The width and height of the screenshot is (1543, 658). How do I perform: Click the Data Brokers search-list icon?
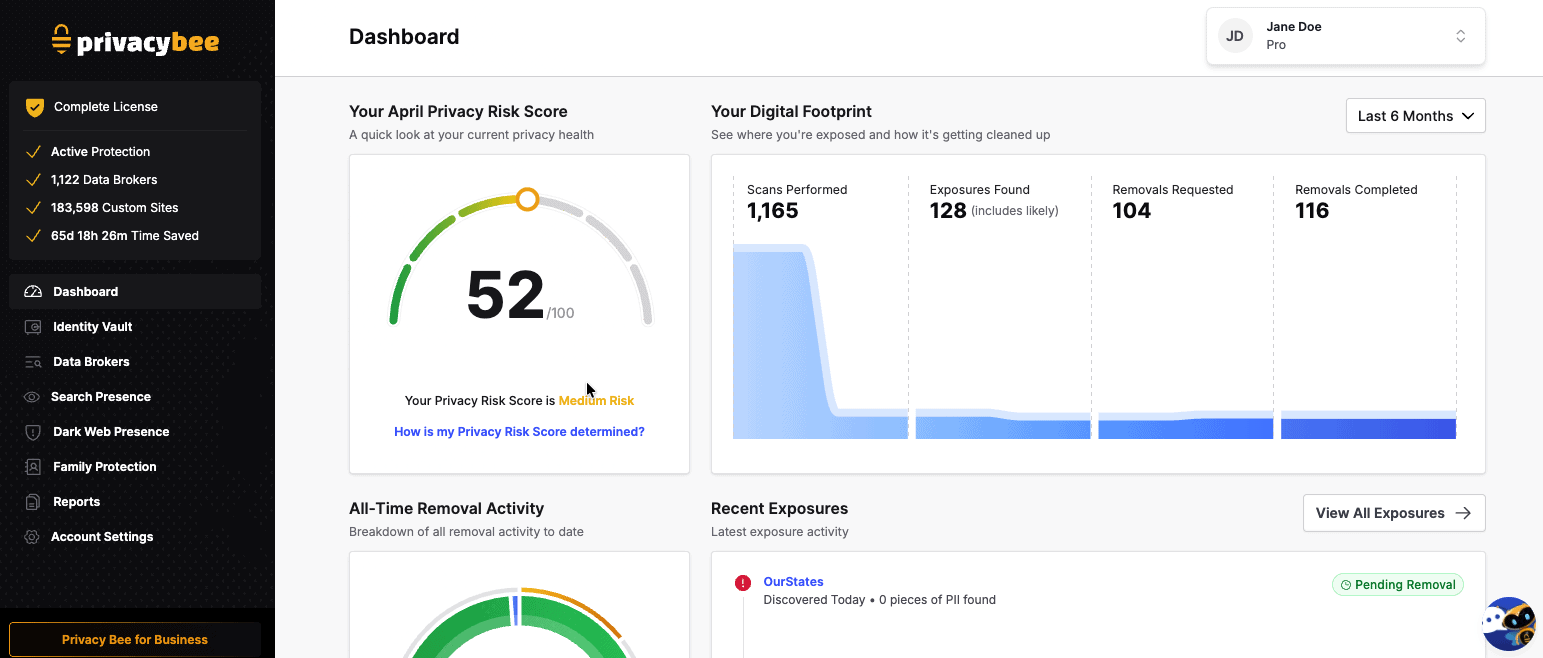pyautogui.click(x=33, y=362)
